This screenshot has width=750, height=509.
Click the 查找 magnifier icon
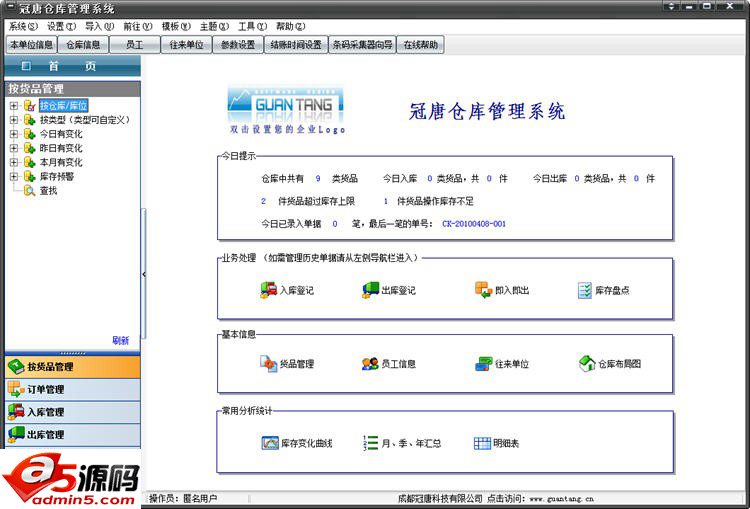[x=30, y=191]
